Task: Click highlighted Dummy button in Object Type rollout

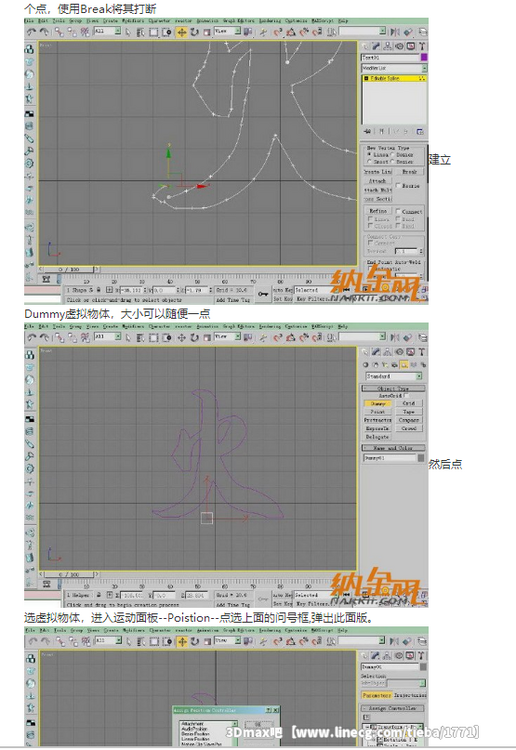Action: pyautogui.click(x=378, y=403)
